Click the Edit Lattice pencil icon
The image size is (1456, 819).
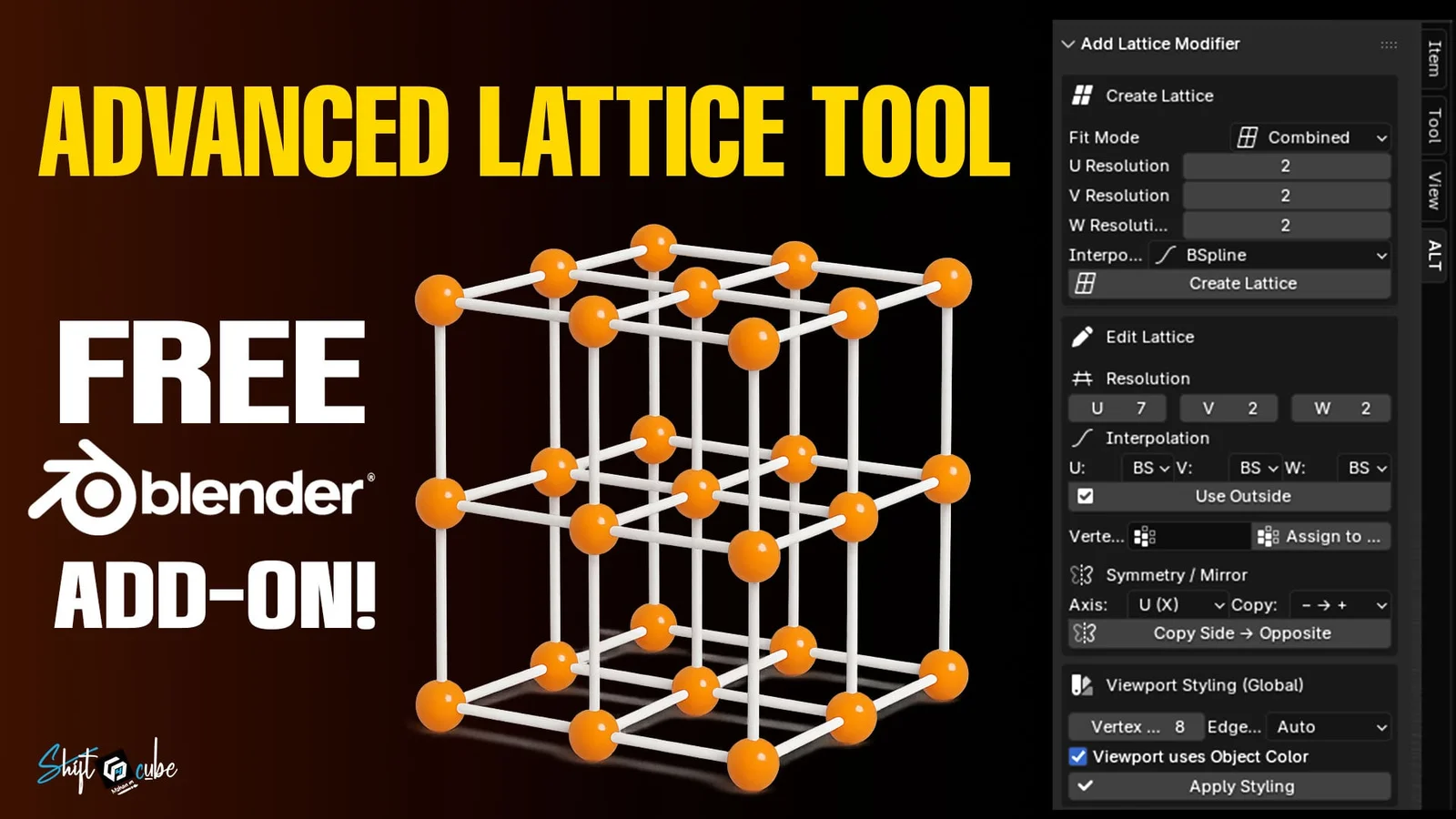click(x=1082, y=336)
